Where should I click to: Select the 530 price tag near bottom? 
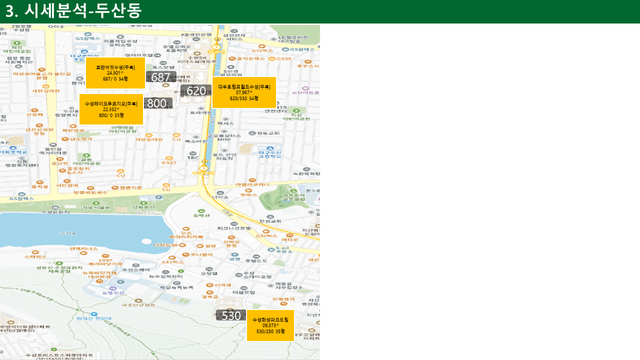click(231, 315)
